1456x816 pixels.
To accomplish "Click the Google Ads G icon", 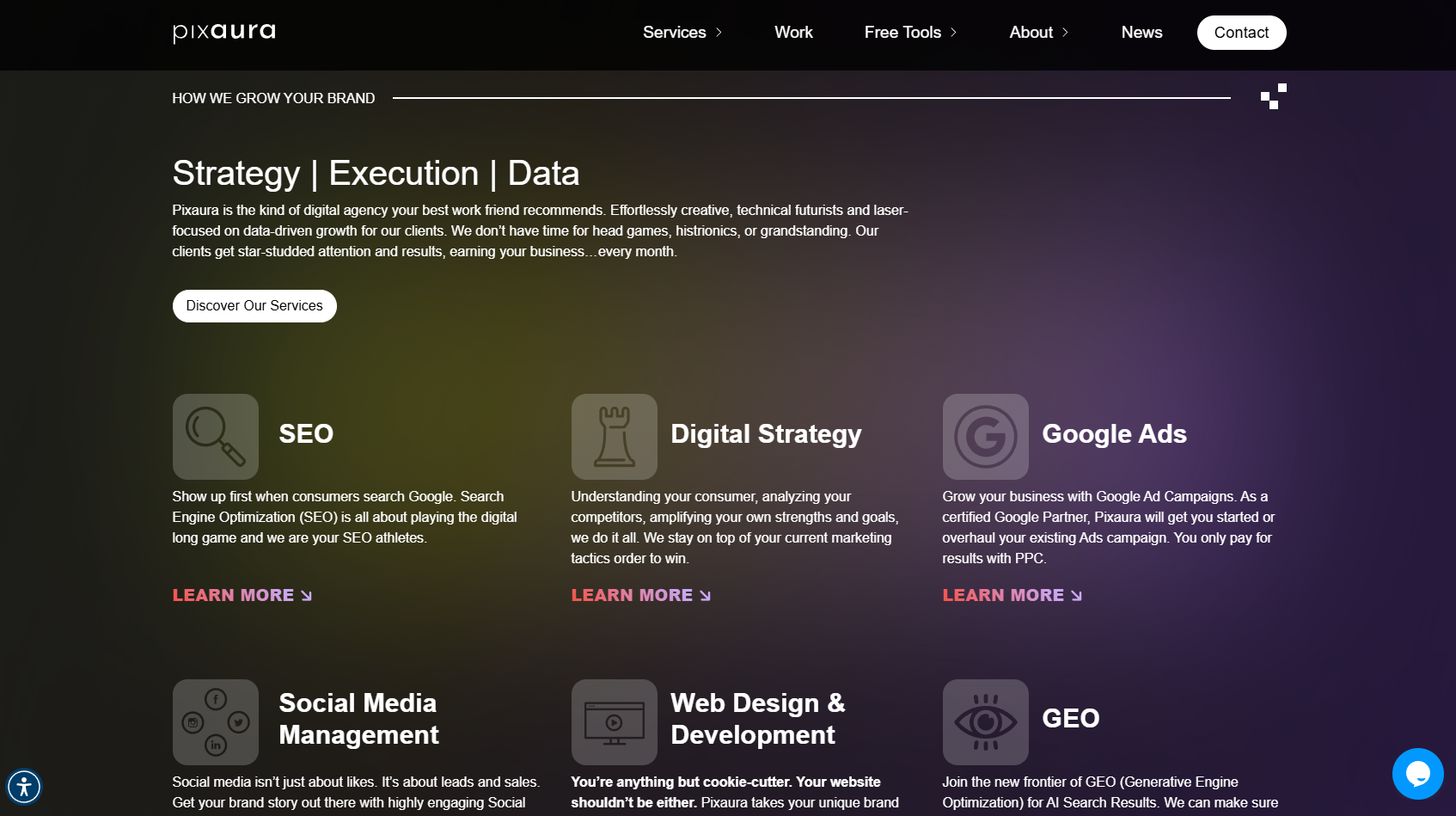I will pyautogui.click(x=985, y=437).
